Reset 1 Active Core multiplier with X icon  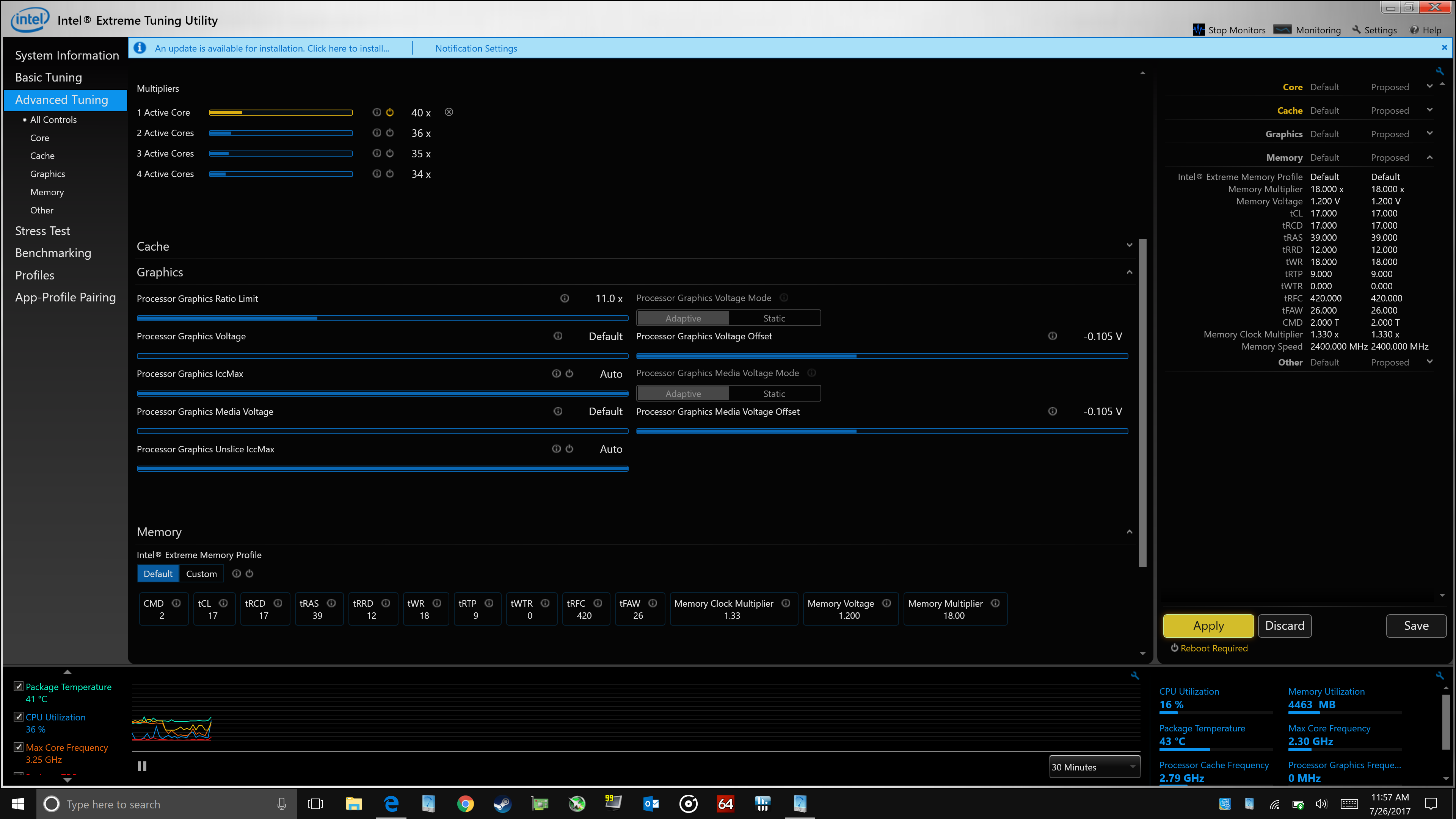tap(449, 112)
